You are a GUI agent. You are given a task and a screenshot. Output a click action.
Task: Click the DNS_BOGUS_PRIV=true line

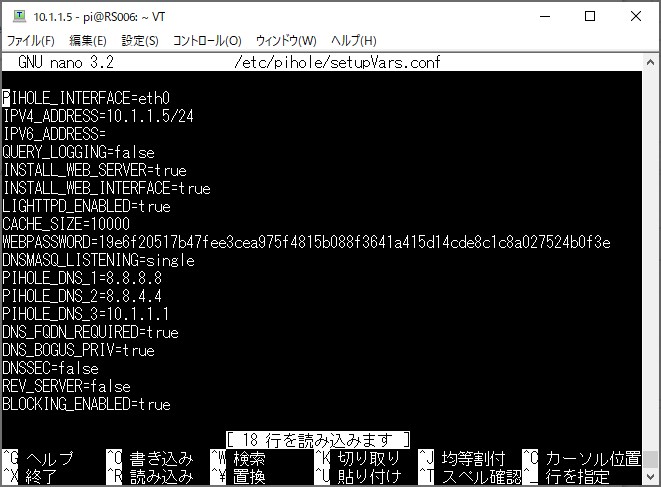coord(78,350)
